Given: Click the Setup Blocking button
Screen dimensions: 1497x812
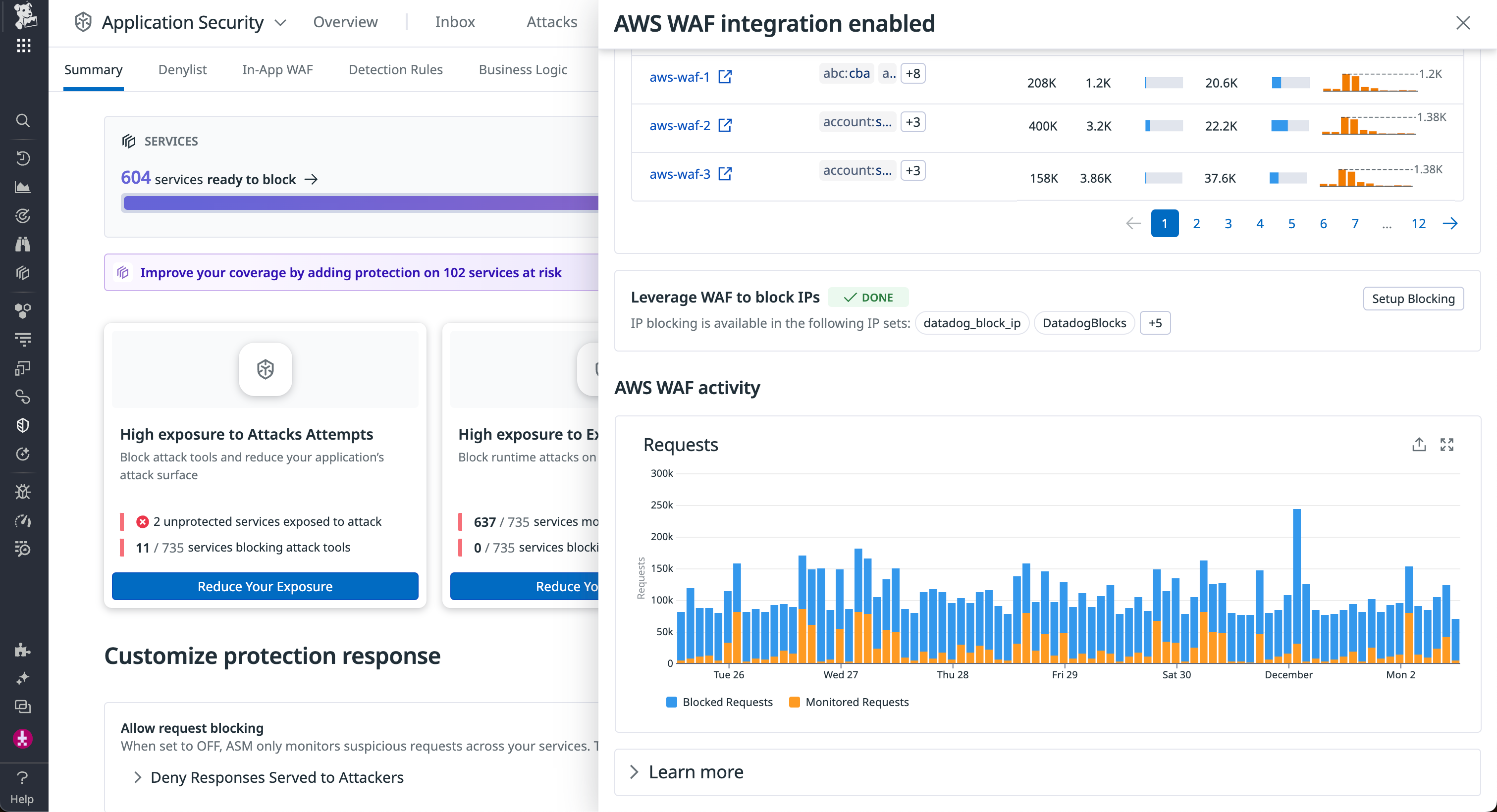Looking at the screenshot, I should tap(1413, 299).
